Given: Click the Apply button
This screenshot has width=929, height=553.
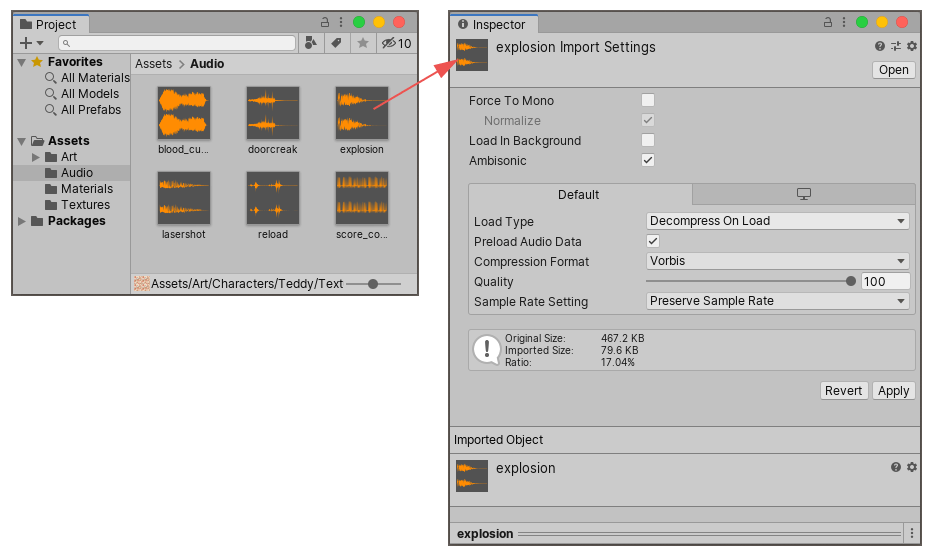Looking at the screenshot, I should coord(893,391).
